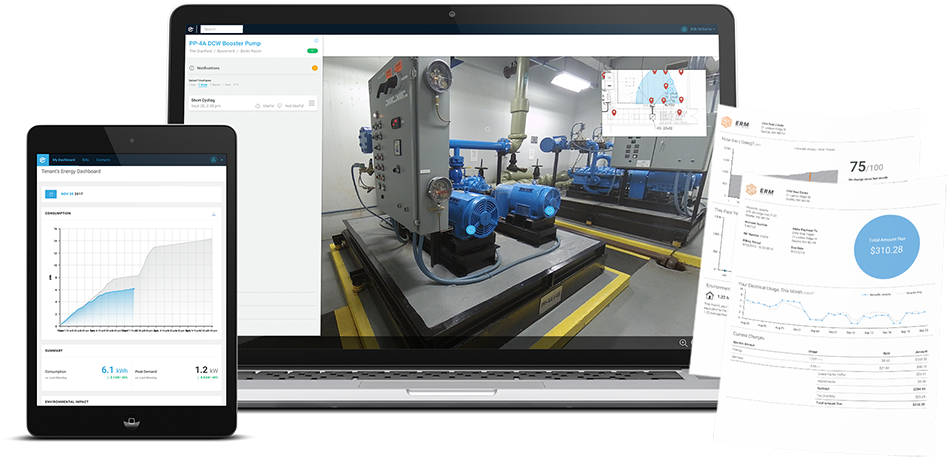Screen dimensions: 947x457
Task: Click the 1.2 kW peak demand value
Action: (x=207, y=369)
